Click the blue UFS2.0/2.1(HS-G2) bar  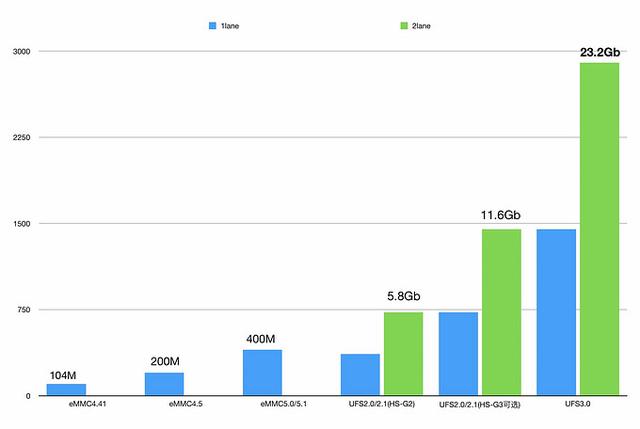point(360,374)
